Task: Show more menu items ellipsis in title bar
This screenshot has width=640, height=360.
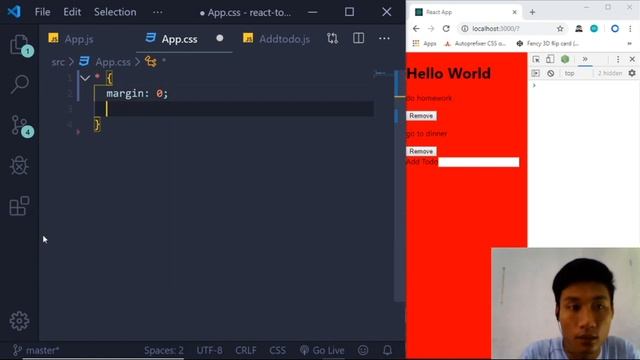Action: (x=158, y=12)
